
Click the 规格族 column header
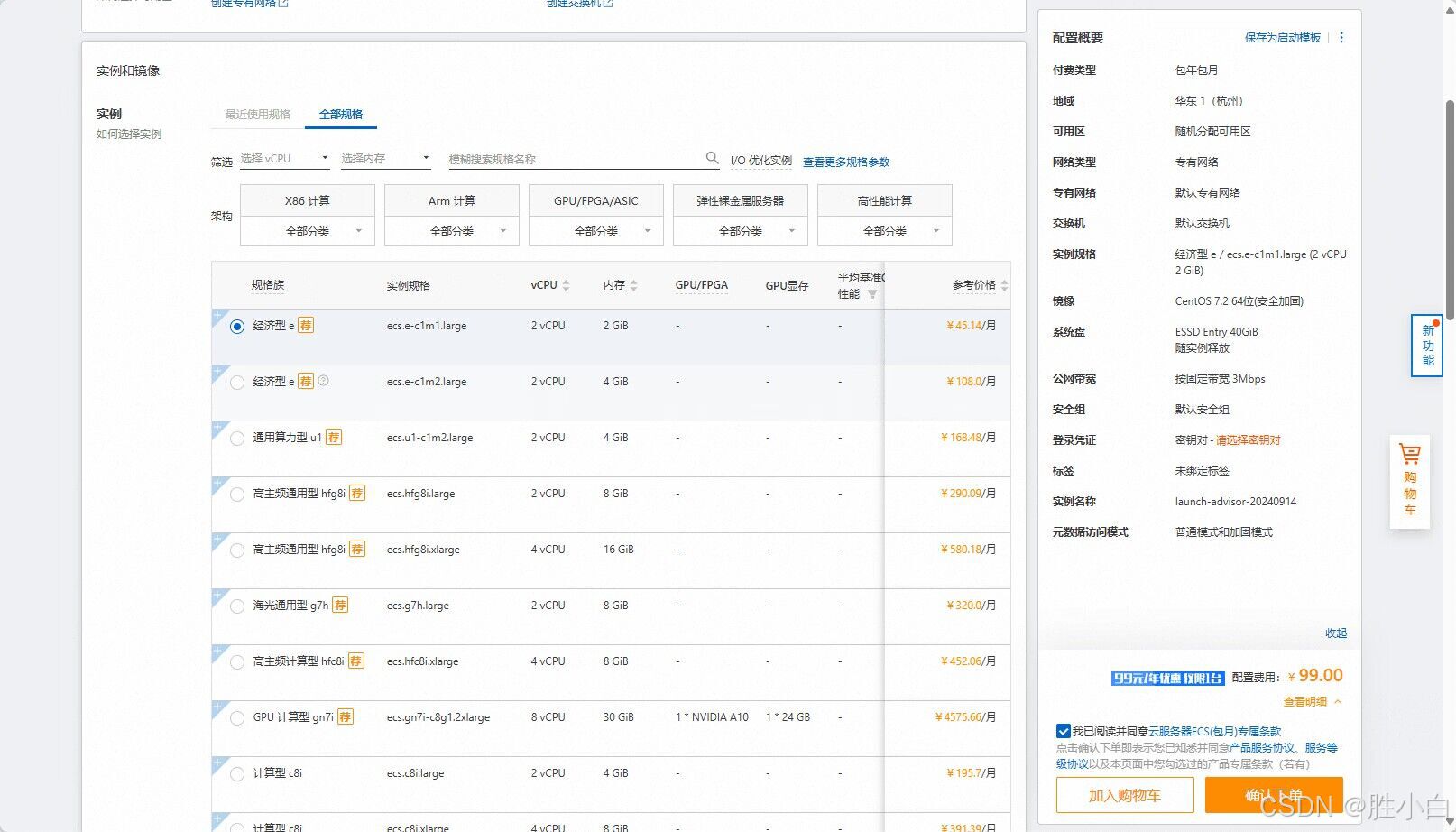pos(268,285)
